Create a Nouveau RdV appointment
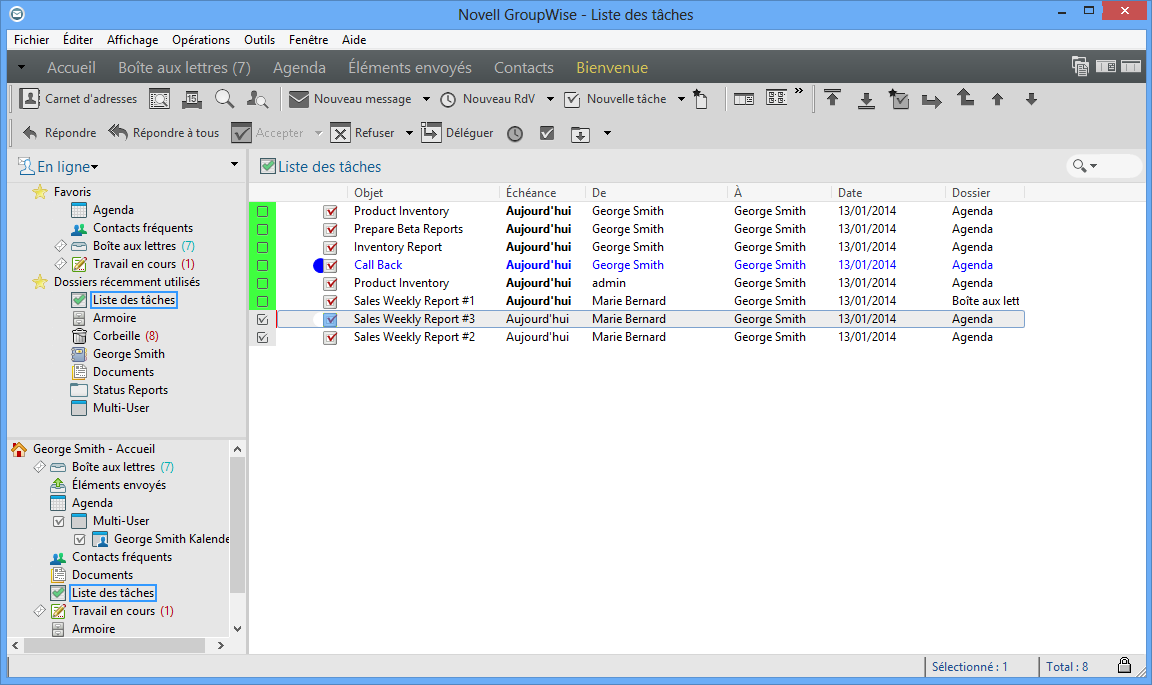The width and height of the screenshot is (1152, 685). [488, 98]
